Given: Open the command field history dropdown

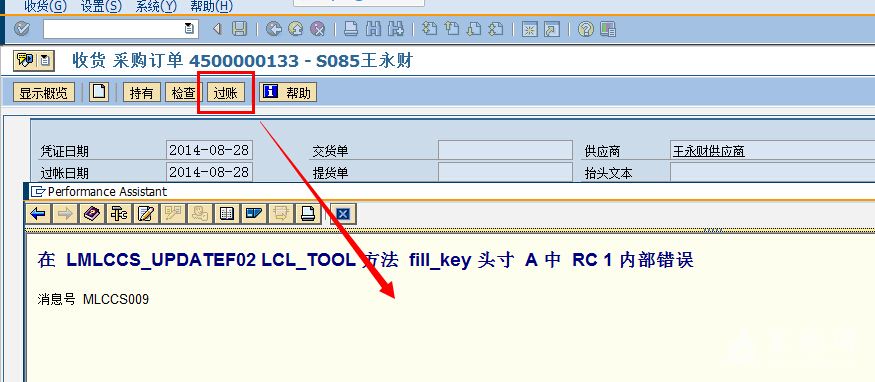Looking at the screenshot, I should coord(189,28).
